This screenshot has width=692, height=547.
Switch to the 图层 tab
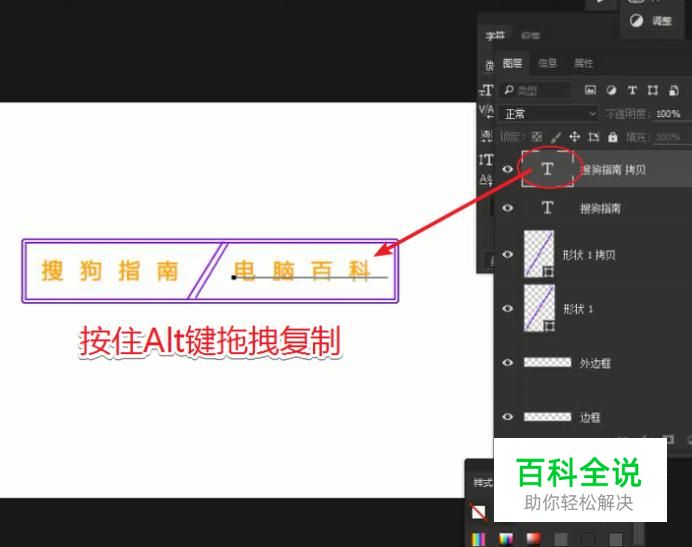512,63
